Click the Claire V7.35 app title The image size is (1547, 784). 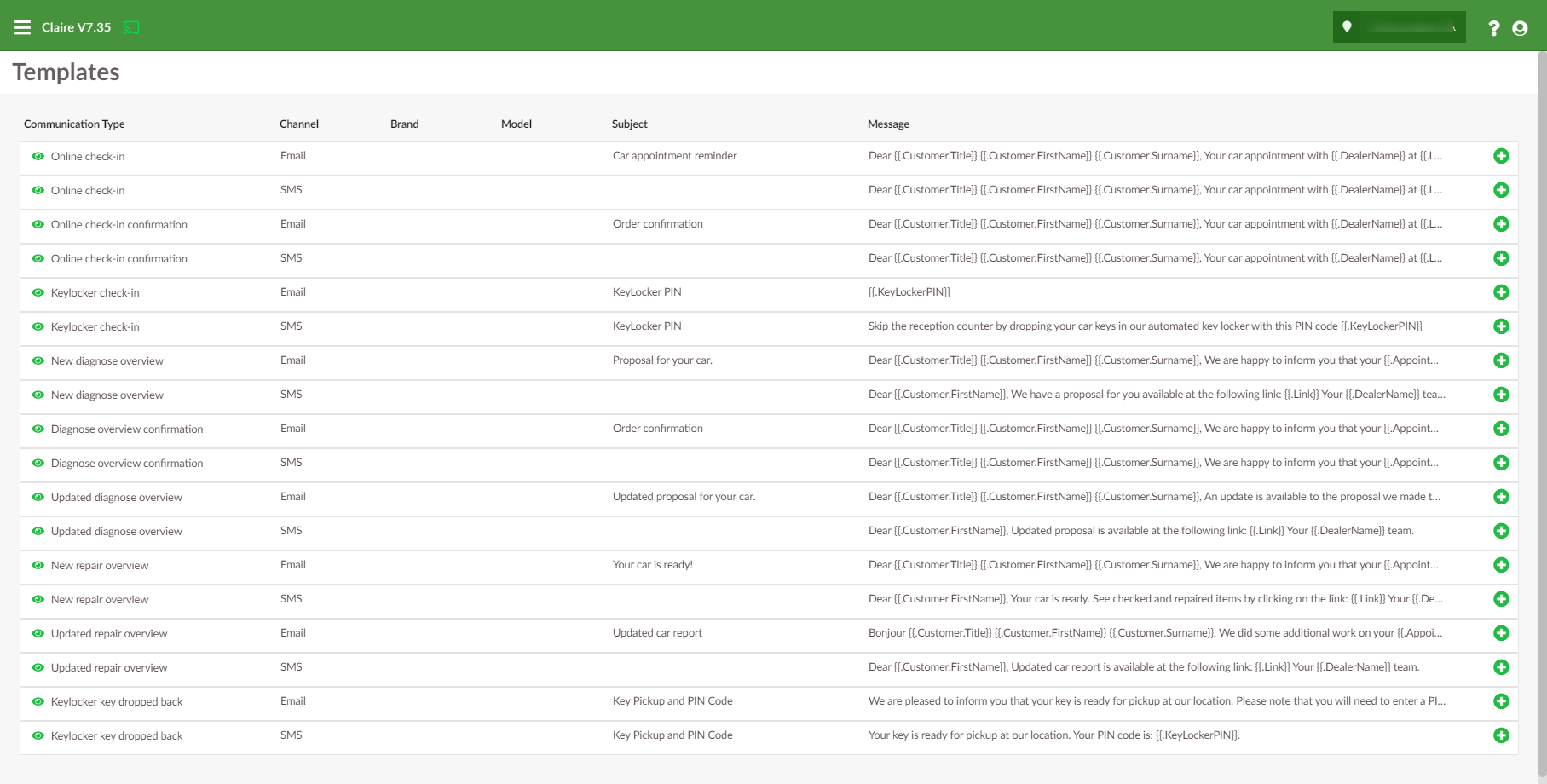(76, 27)
